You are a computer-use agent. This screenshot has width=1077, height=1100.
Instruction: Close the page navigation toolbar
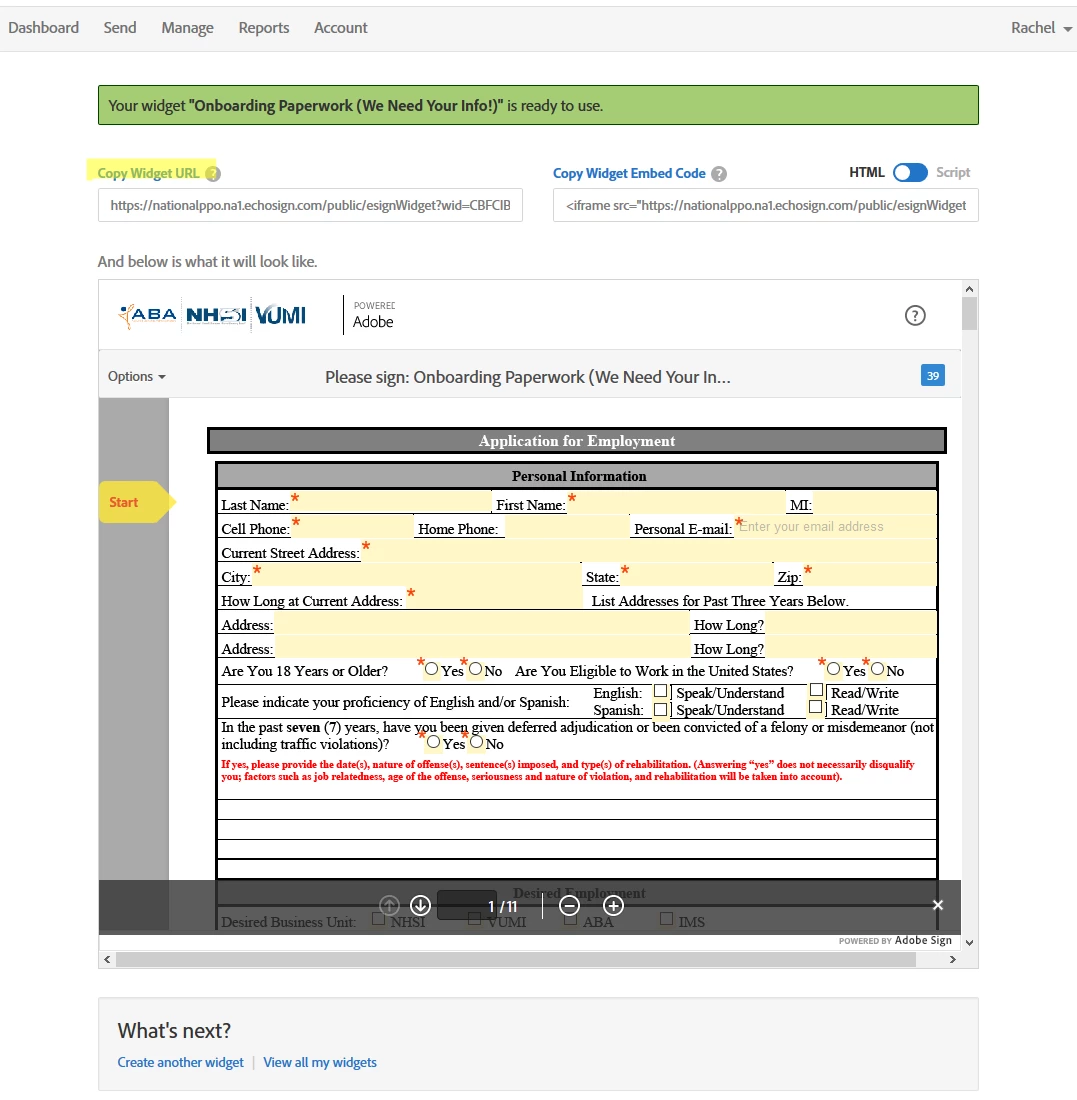coord(937,905)
